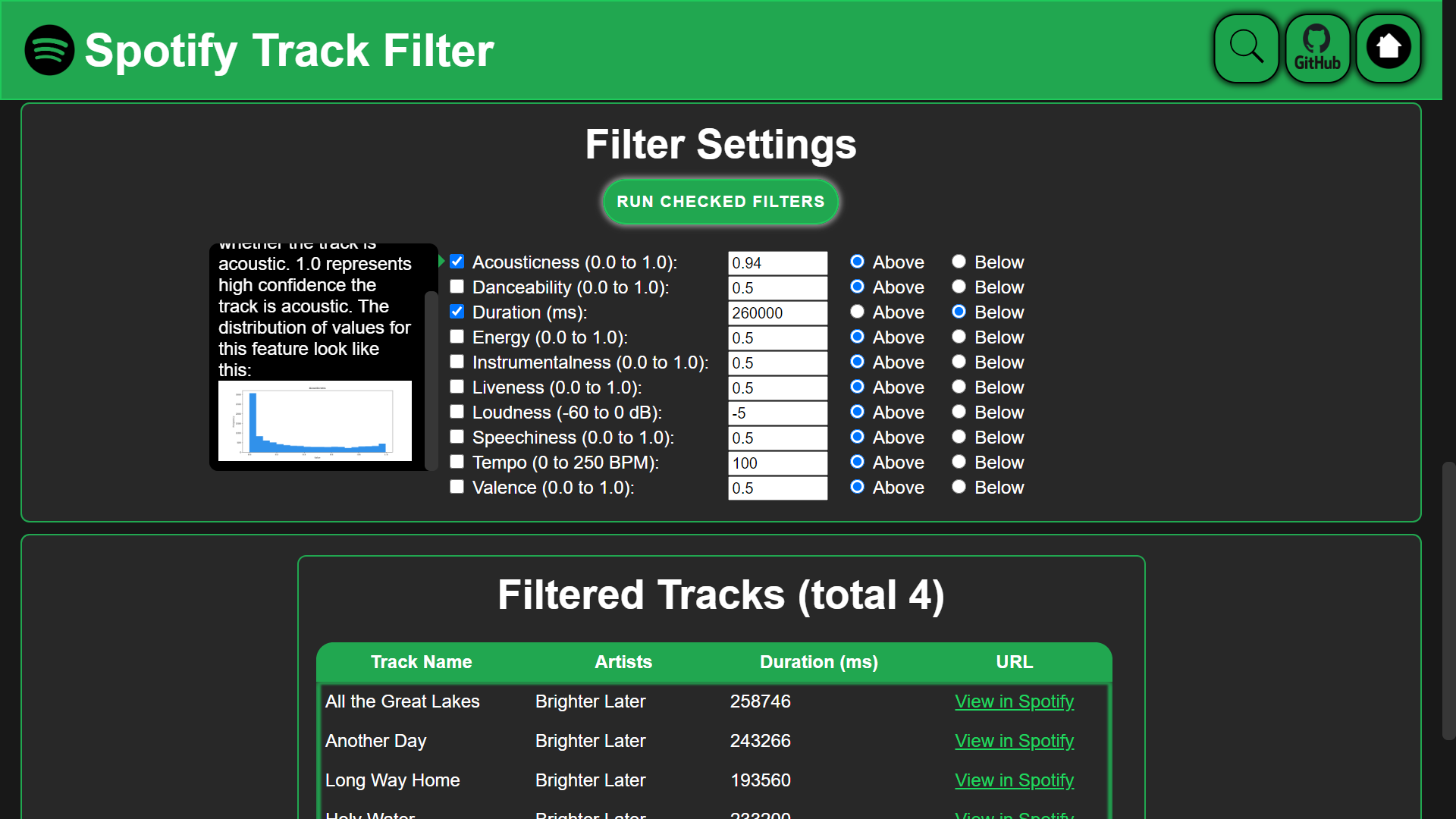
Task: Enable the Valence filter checkbox
Action: click(x=457, y=487)
